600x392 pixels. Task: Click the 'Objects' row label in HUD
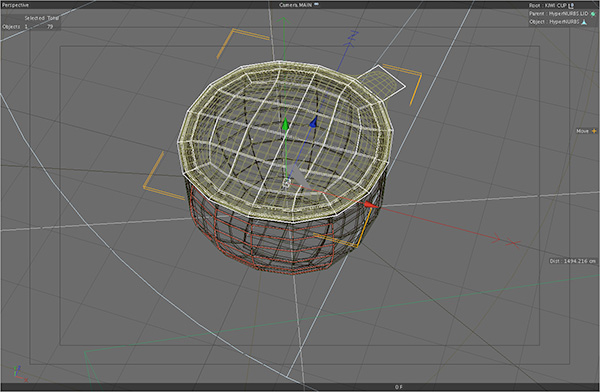pos(11,27)
